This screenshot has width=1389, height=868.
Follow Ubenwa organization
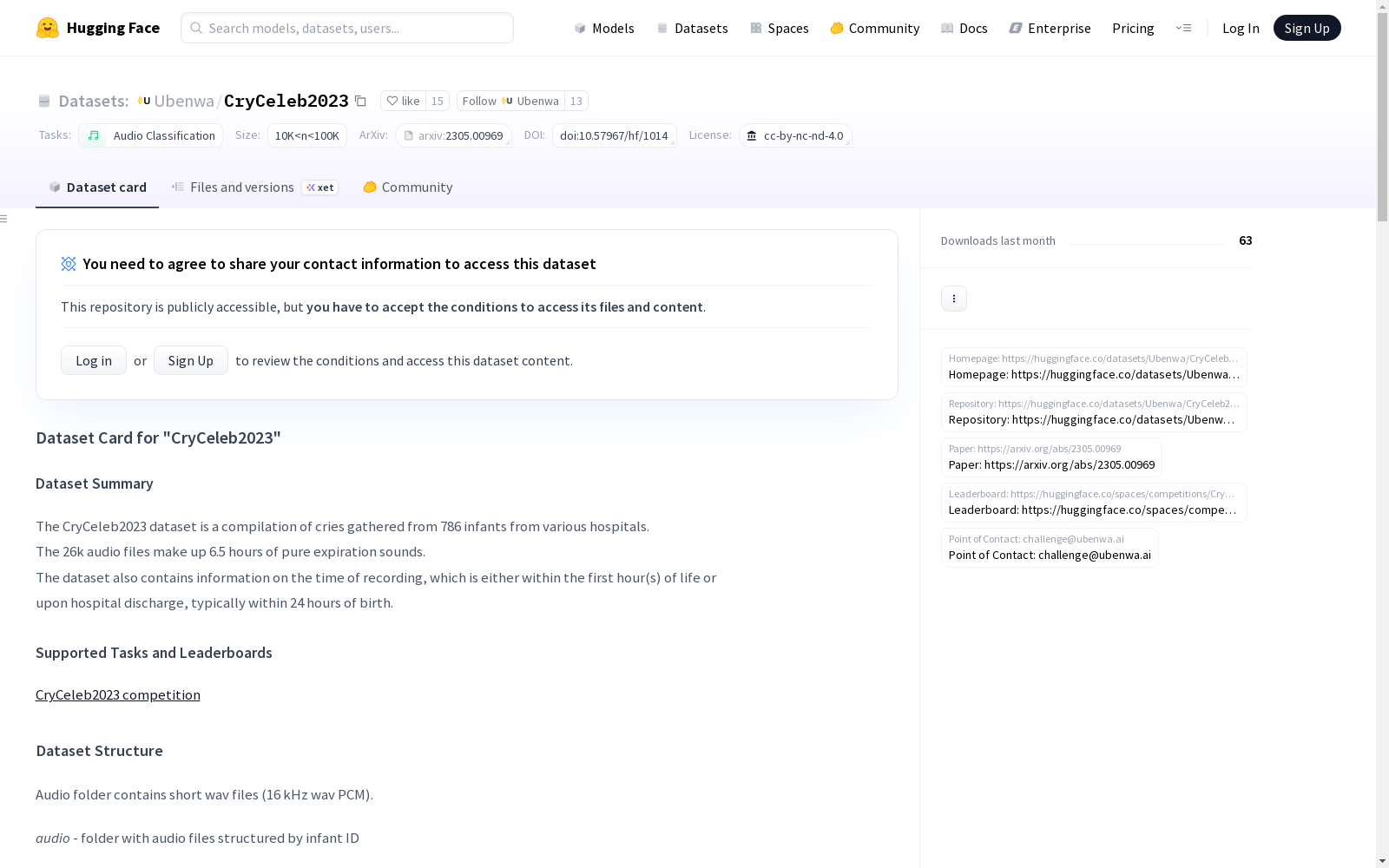[x=510, y=101]
